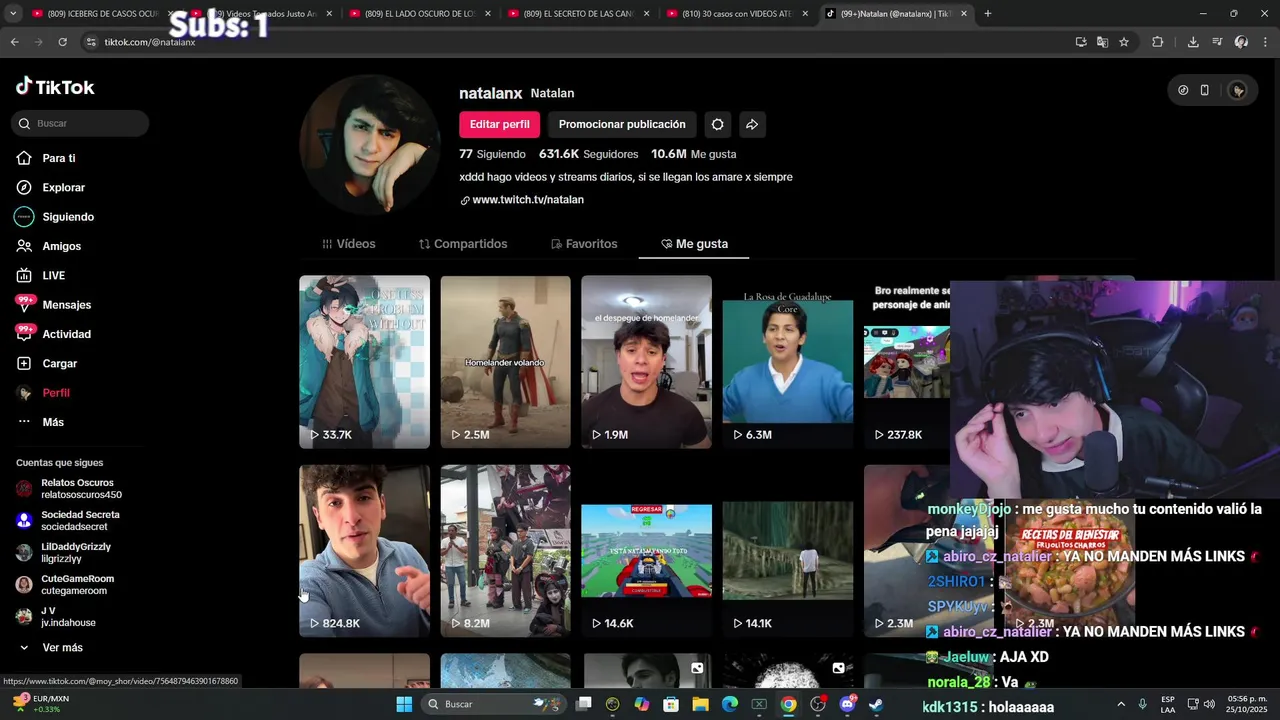Open the Actividad notifications
The image size is (1280, 720).
click(66, 334)
